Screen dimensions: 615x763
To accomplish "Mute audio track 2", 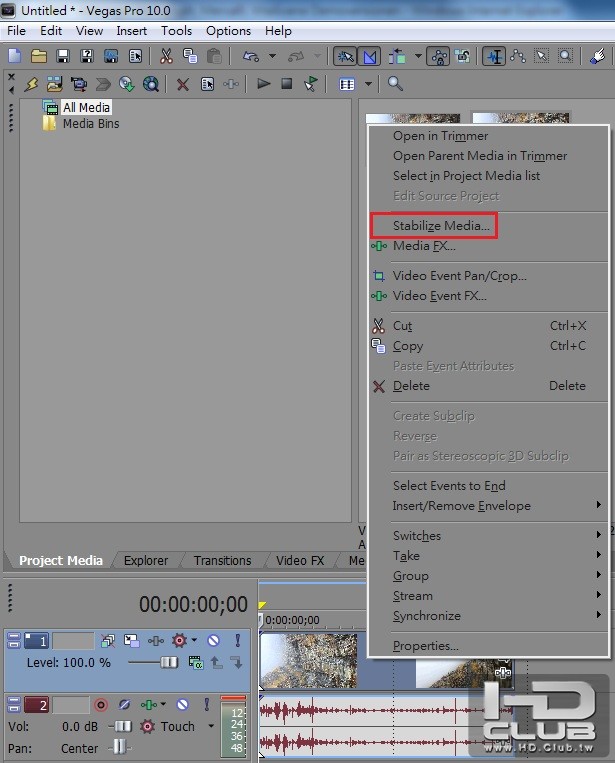I will [x=182, y=704].
